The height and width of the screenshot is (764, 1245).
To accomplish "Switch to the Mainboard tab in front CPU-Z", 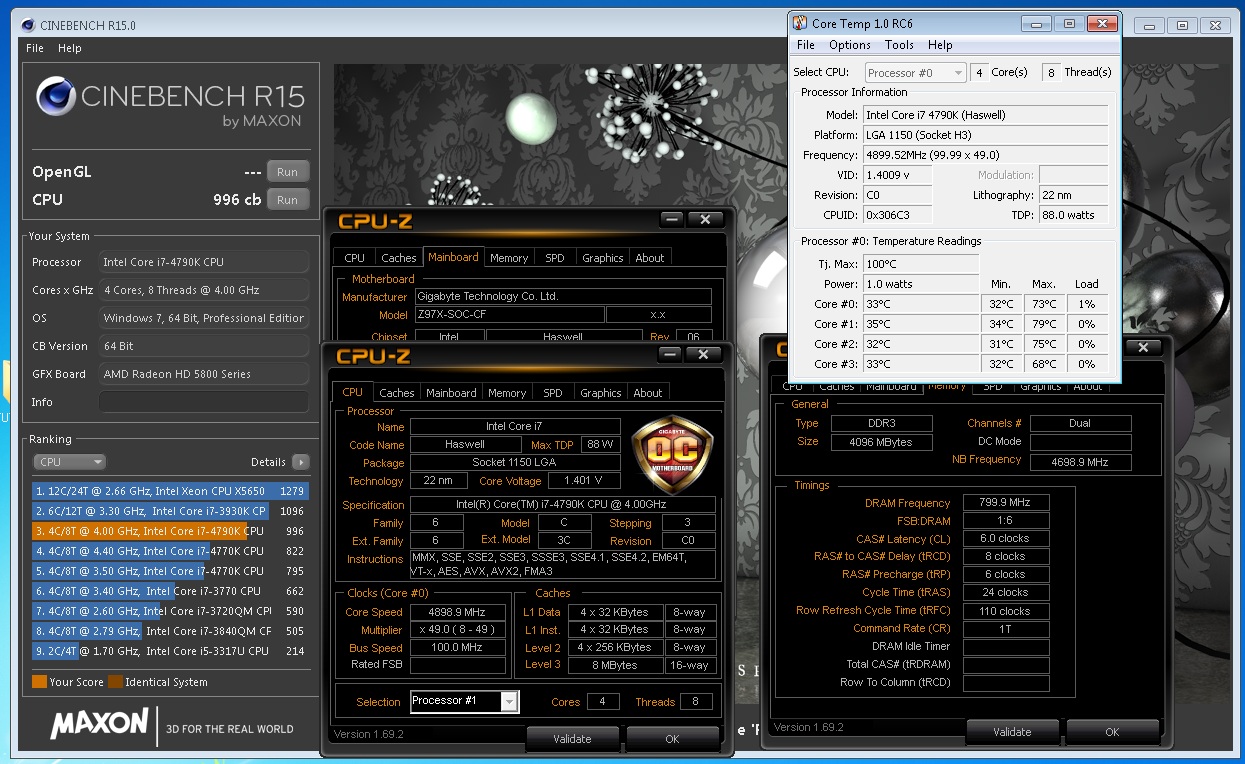I will 451,393.
